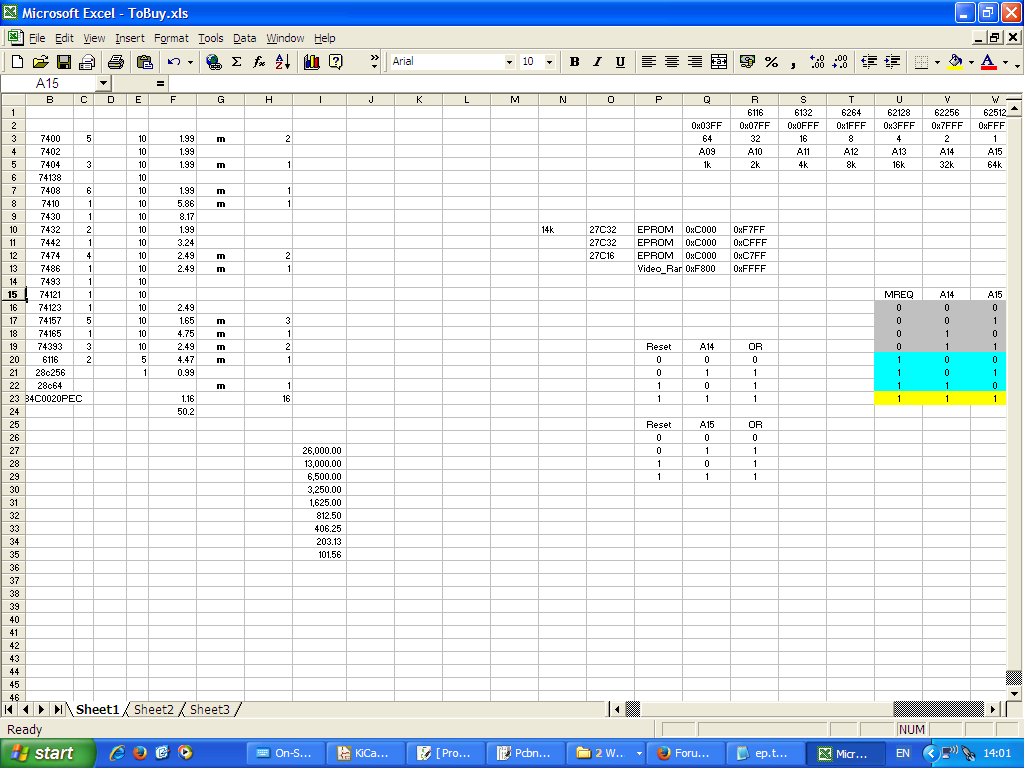The image size is (1024, 768).
Task: Open the Arial font name dropdown
Action: 509,62
